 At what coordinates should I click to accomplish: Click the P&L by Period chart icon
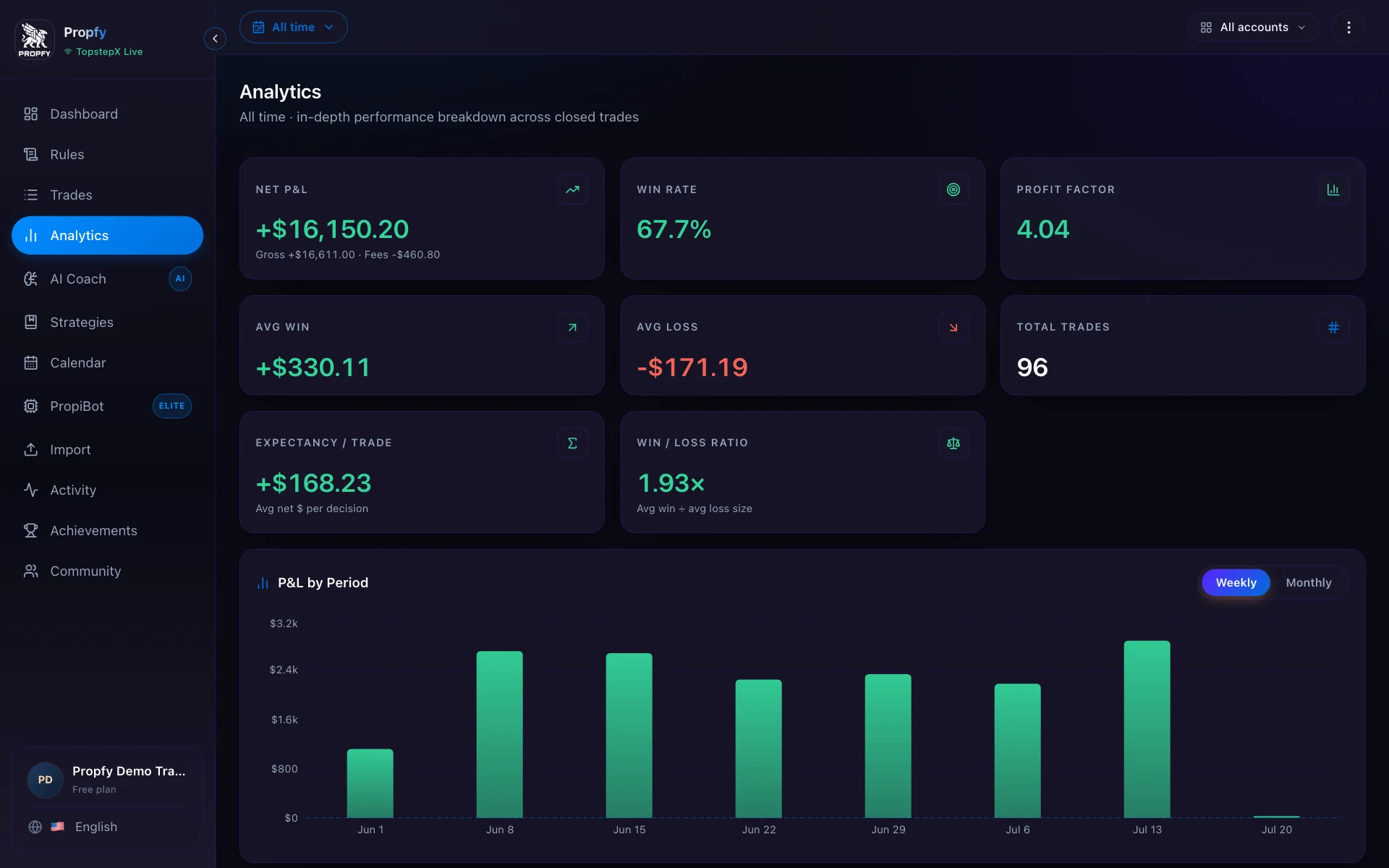[x=263, y=583]
